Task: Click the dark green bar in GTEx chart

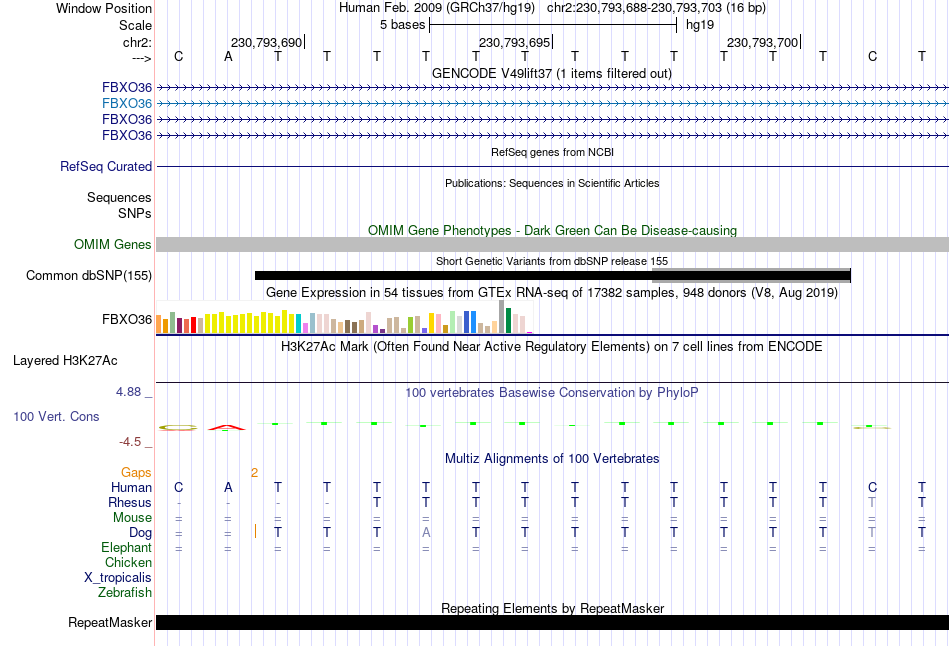Action: [508, 321]
